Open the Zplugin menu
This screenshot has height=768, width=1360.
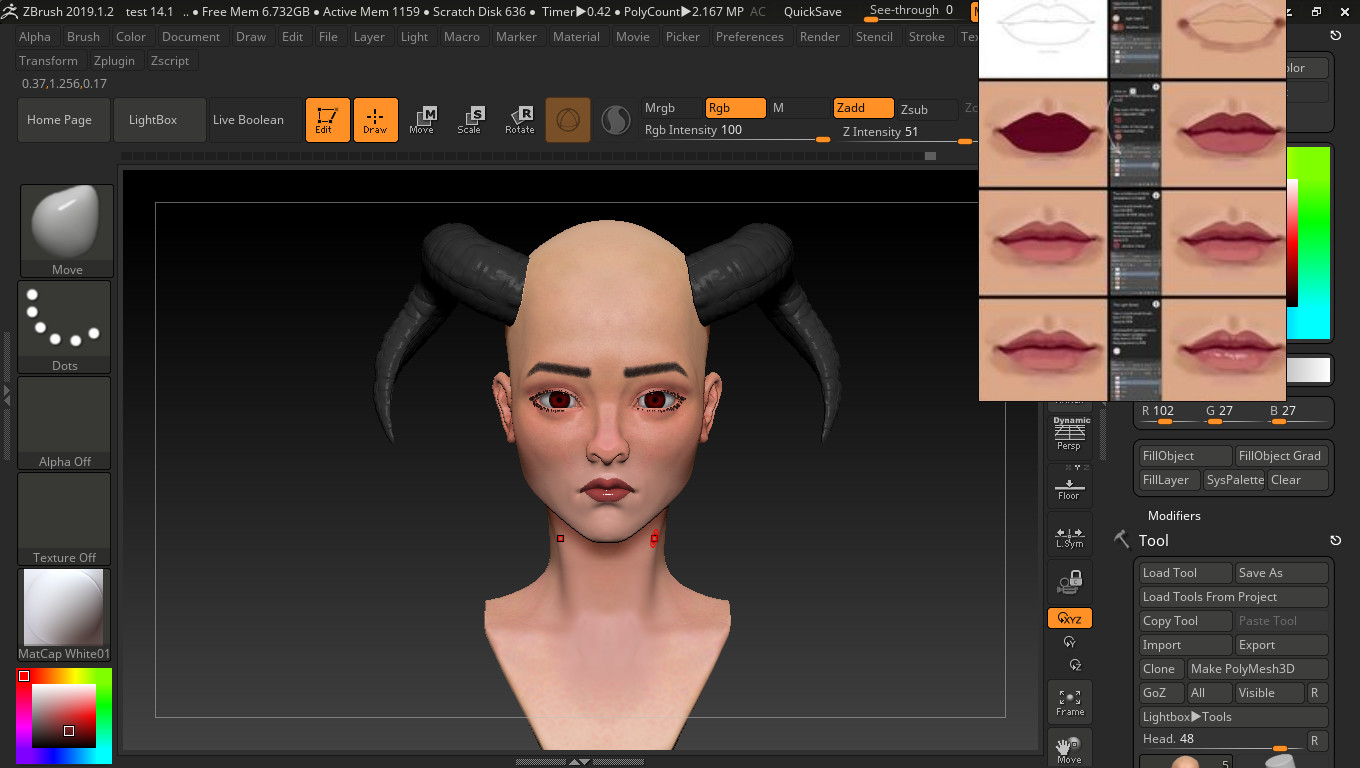[x=114, y=61]
